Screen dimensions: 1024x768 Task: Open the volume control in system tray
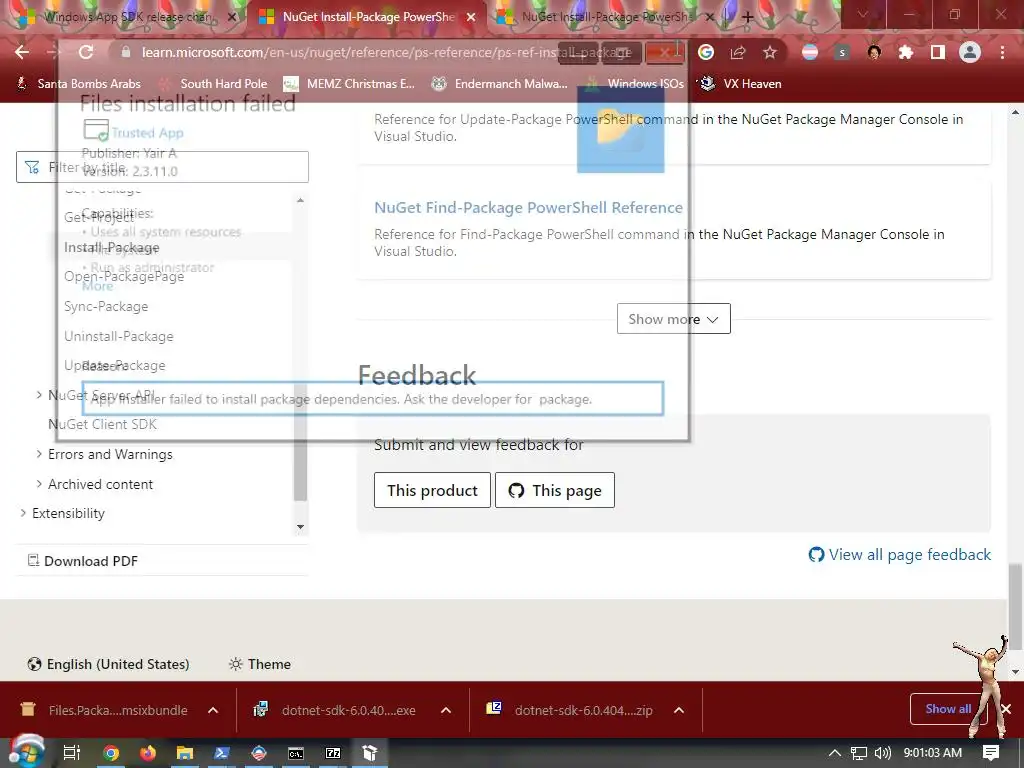click(883, 753)
